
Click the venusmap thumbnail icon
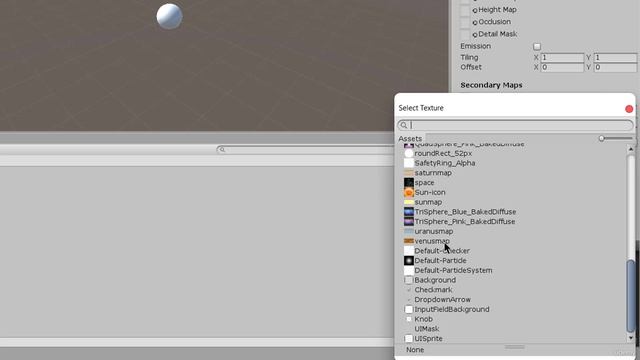409,242
